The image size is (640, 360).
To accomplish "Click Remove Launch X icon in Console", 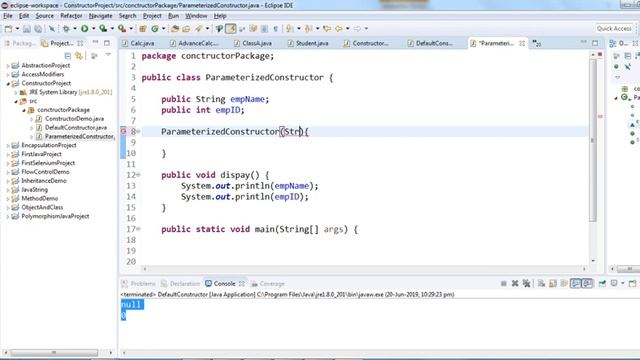I will click(515, 284).
